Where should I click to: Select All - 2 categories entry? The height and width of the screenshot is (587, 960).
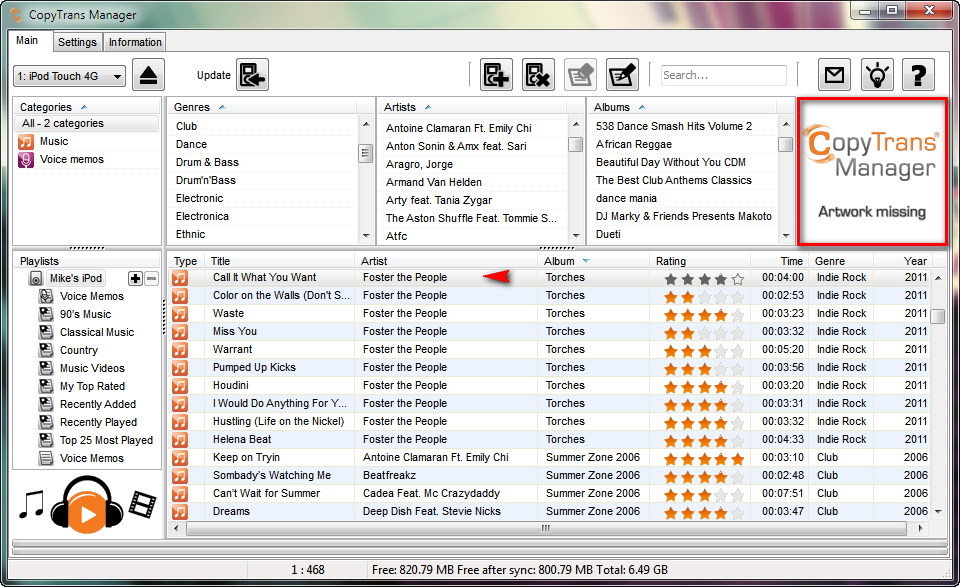pos(86,123)
